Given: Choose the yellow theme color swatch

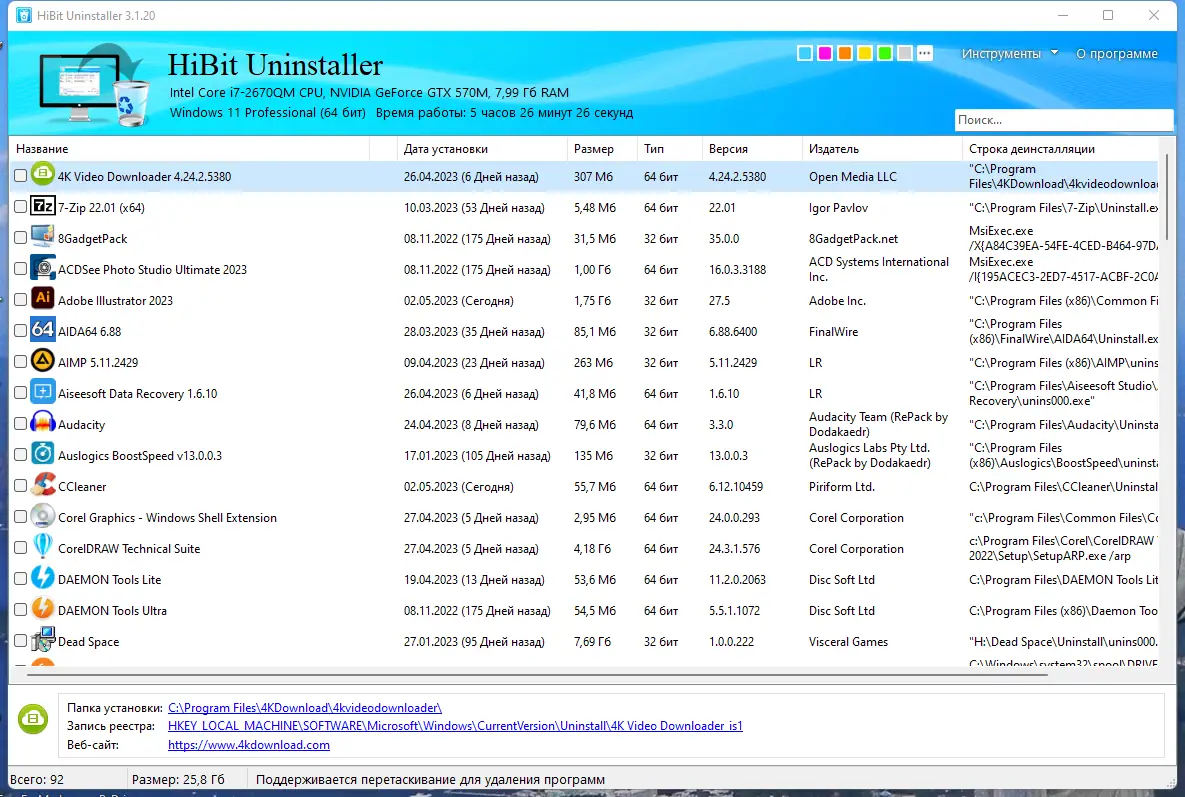Looking at the screenshot, I should click(x=865, y=53).
